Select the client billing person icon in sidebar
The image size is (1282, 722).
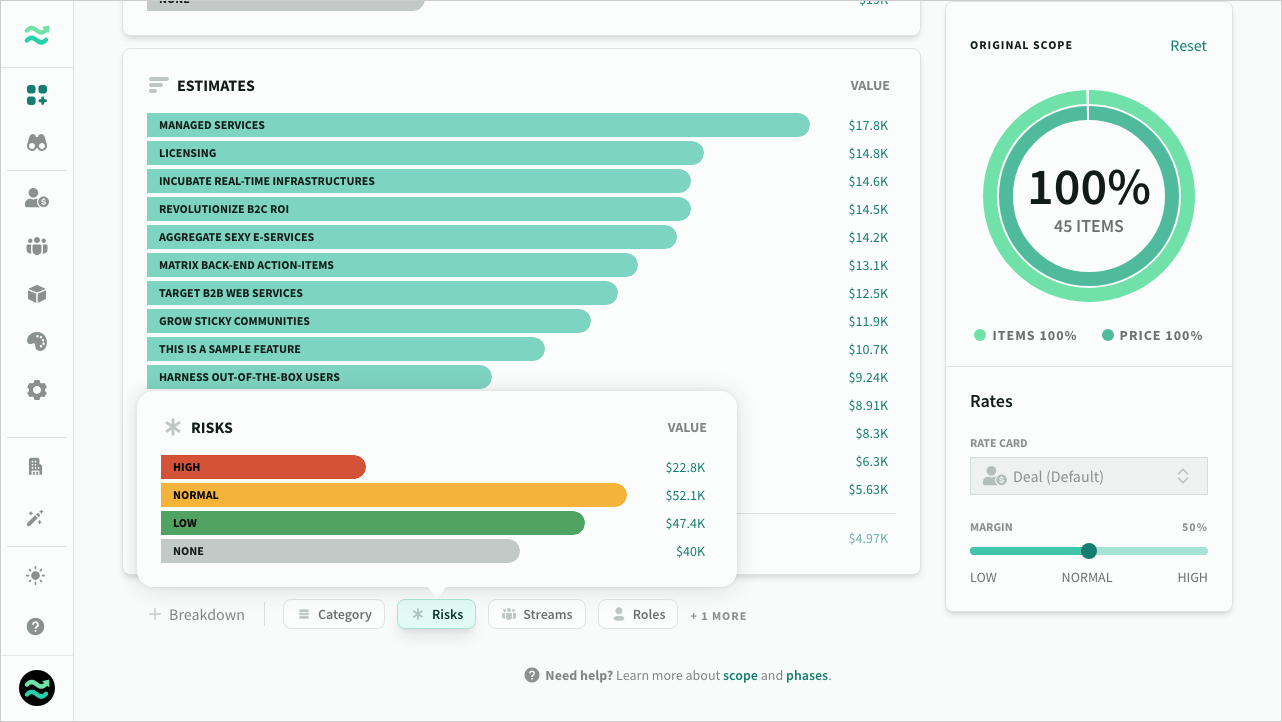point(36,198)
